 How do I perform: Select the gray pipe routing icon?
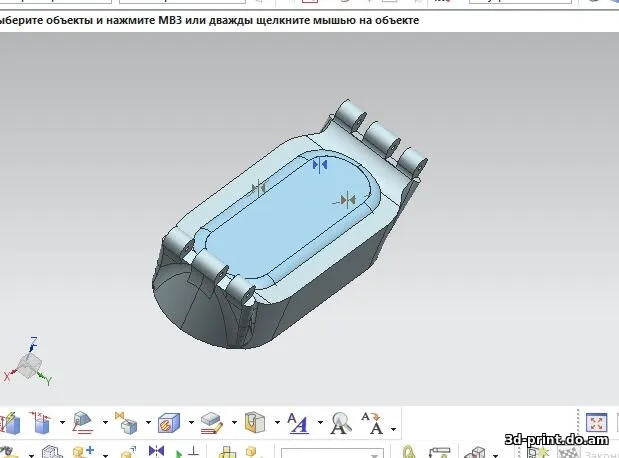(439, 452)
